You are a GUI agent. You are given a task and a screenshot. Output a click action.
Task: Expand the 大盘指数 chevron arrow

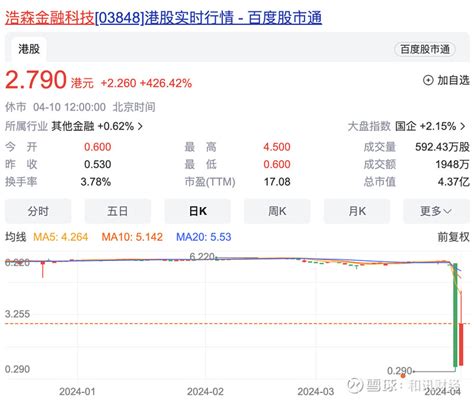[x=463, y=126]
